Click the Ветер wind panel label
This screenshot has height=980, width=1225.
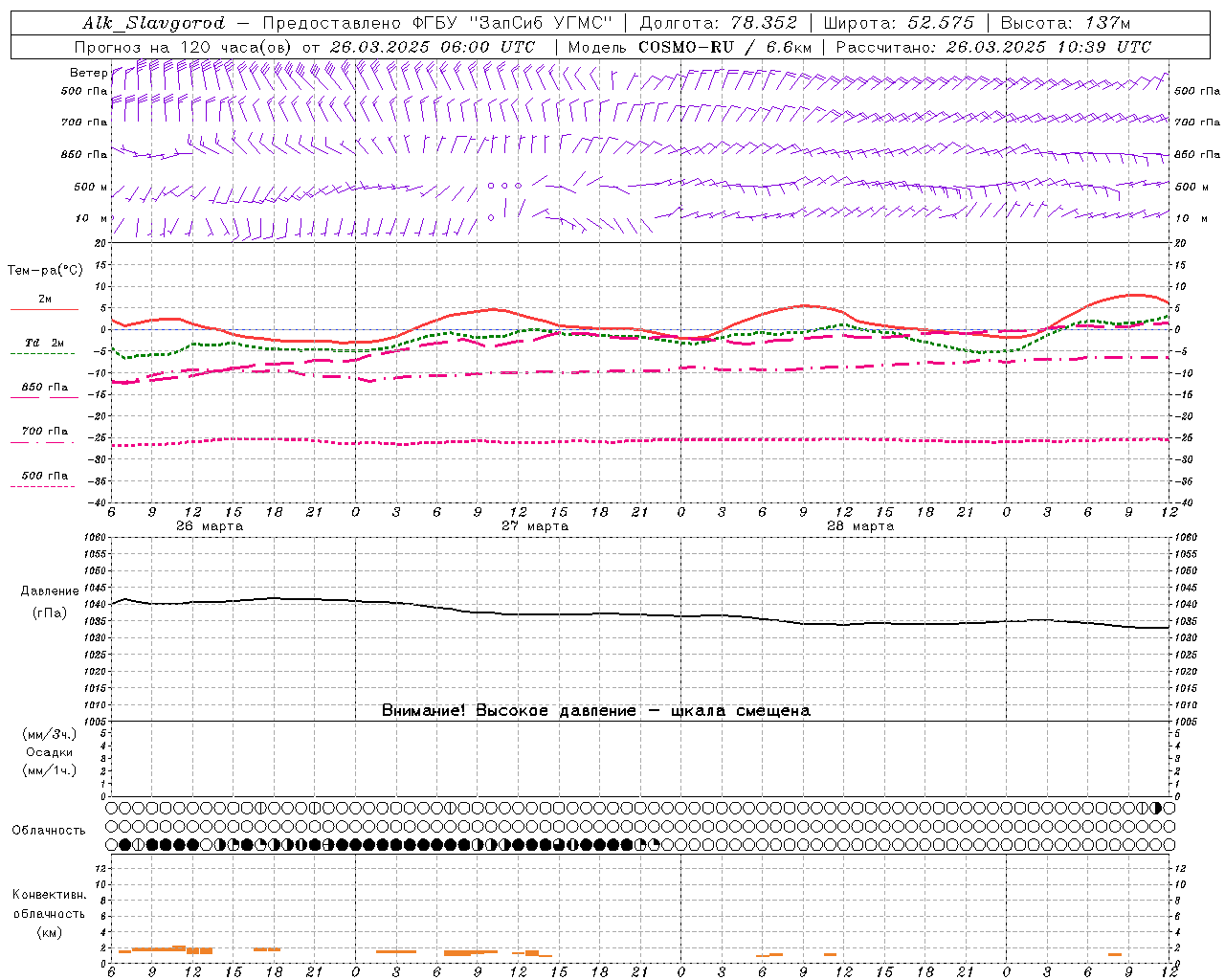point(88,73)
